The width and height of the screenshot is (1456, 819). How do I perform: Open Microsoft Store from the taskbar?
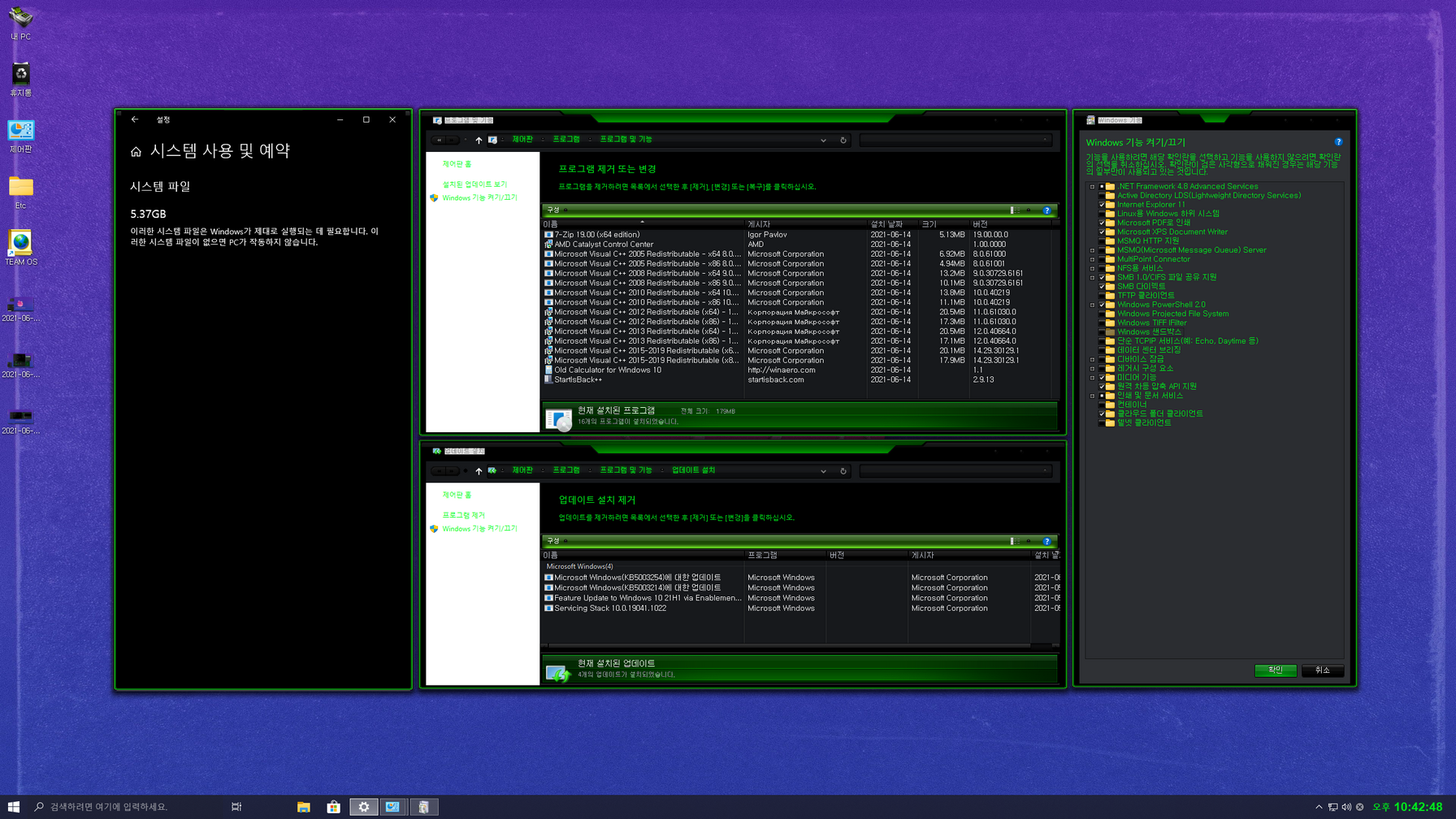point(333,807)
